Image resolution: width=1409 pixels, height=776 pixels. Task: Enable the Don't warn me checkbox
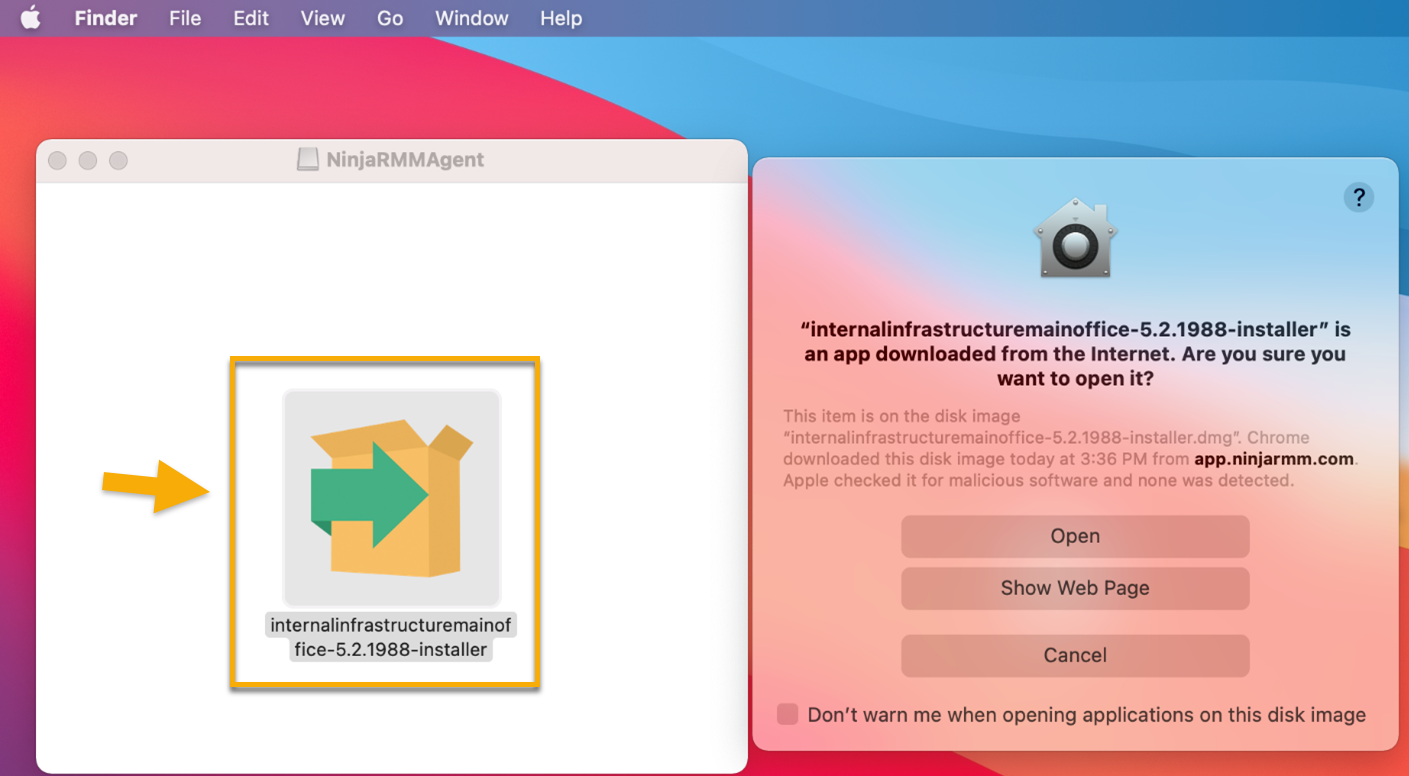(787, 714)
